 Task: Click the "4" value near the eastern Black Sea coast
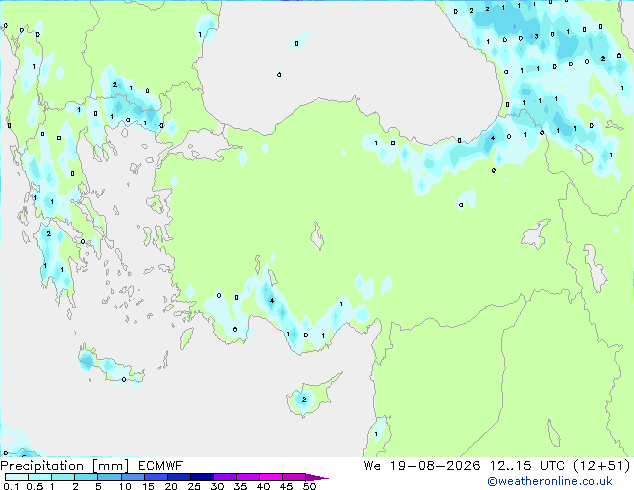pyautogui.click(x=493, y=138)
